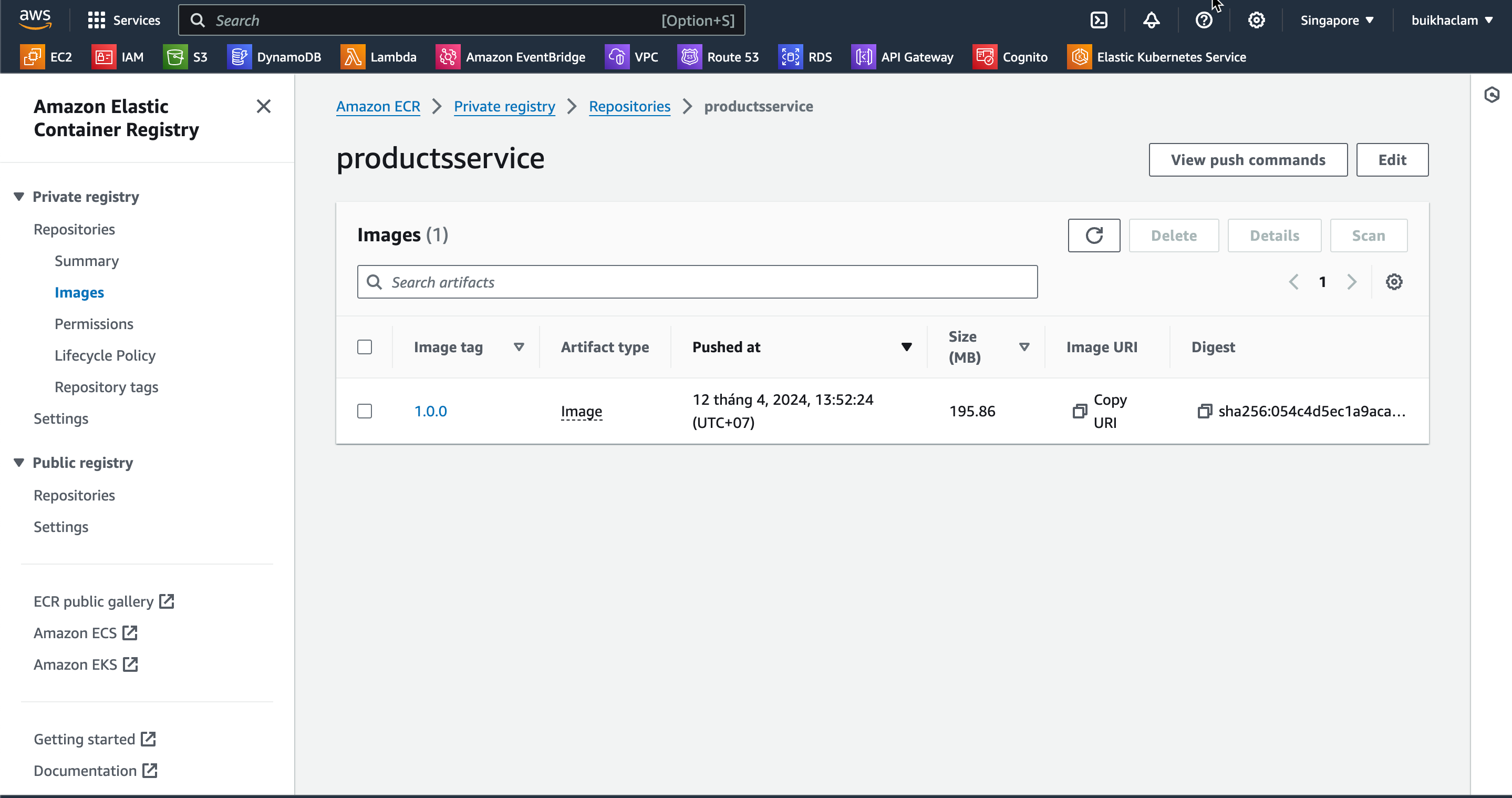The image size is (1512, 798).
Task: Open AWS CloudShell terminal icon
Action: point(1099,21)
